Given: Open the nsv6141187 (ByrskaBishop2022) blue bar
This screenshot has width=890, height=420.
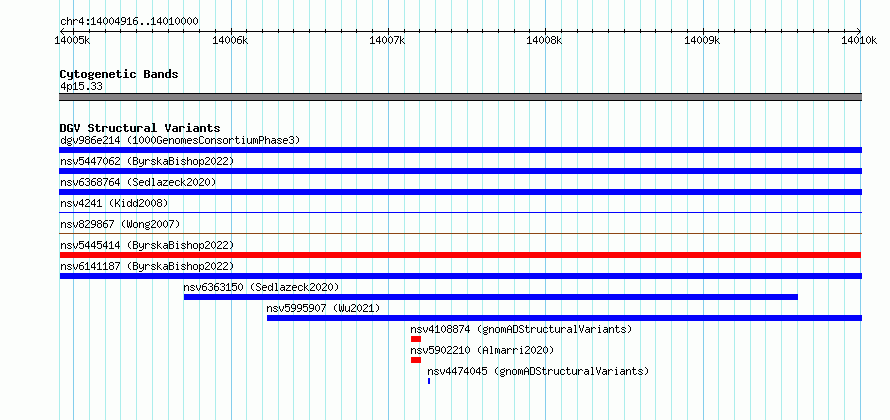Looking at the screenshot, I should [460, 276].
